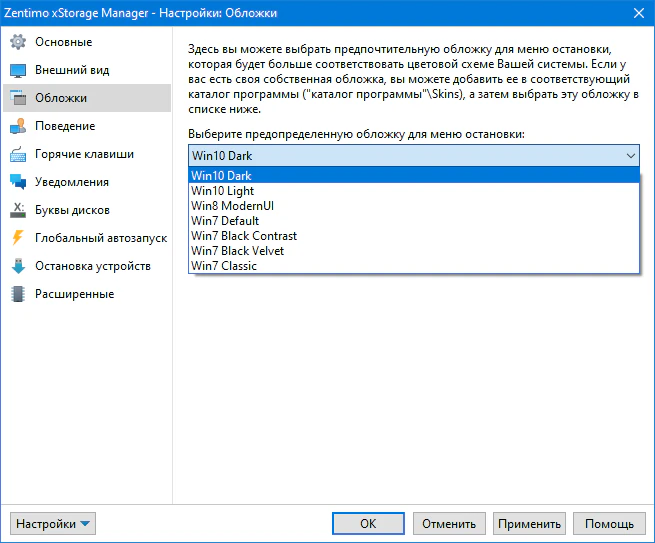Click the chip icon beside Расширенные
The height and width of the screenshot is (543, 655).
pos(17,294)
